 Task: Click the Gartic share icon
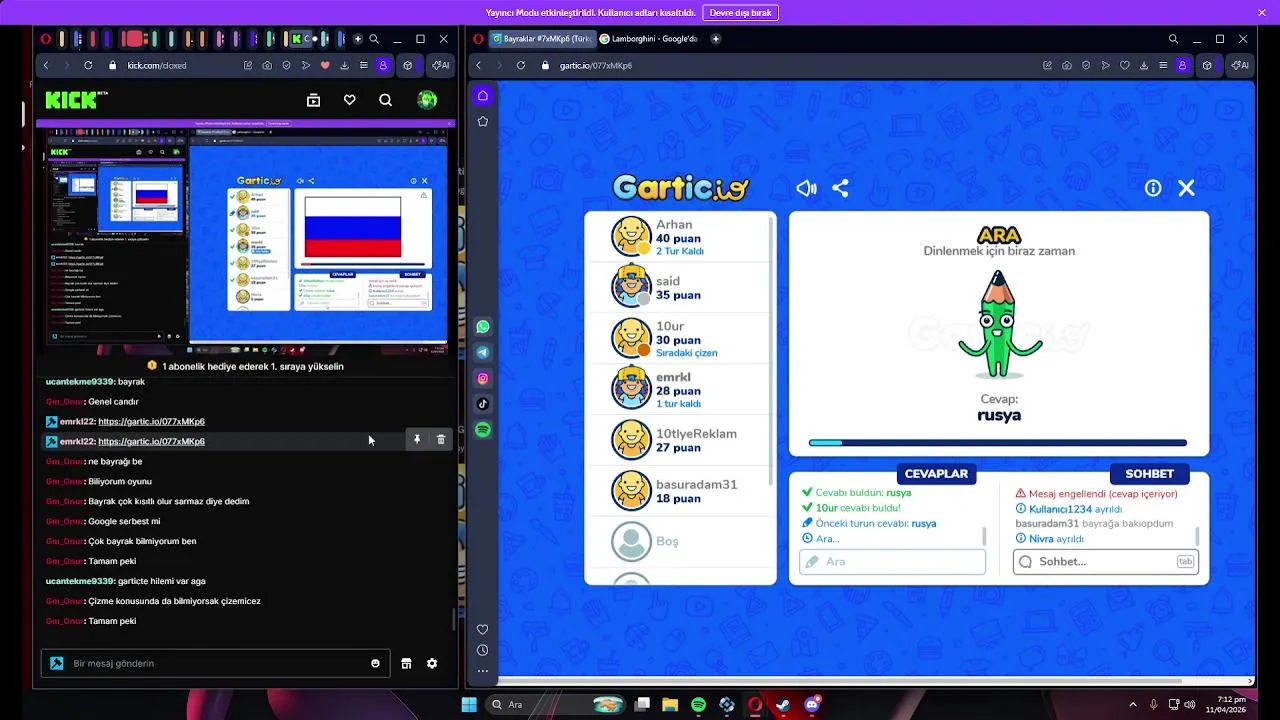840,188
